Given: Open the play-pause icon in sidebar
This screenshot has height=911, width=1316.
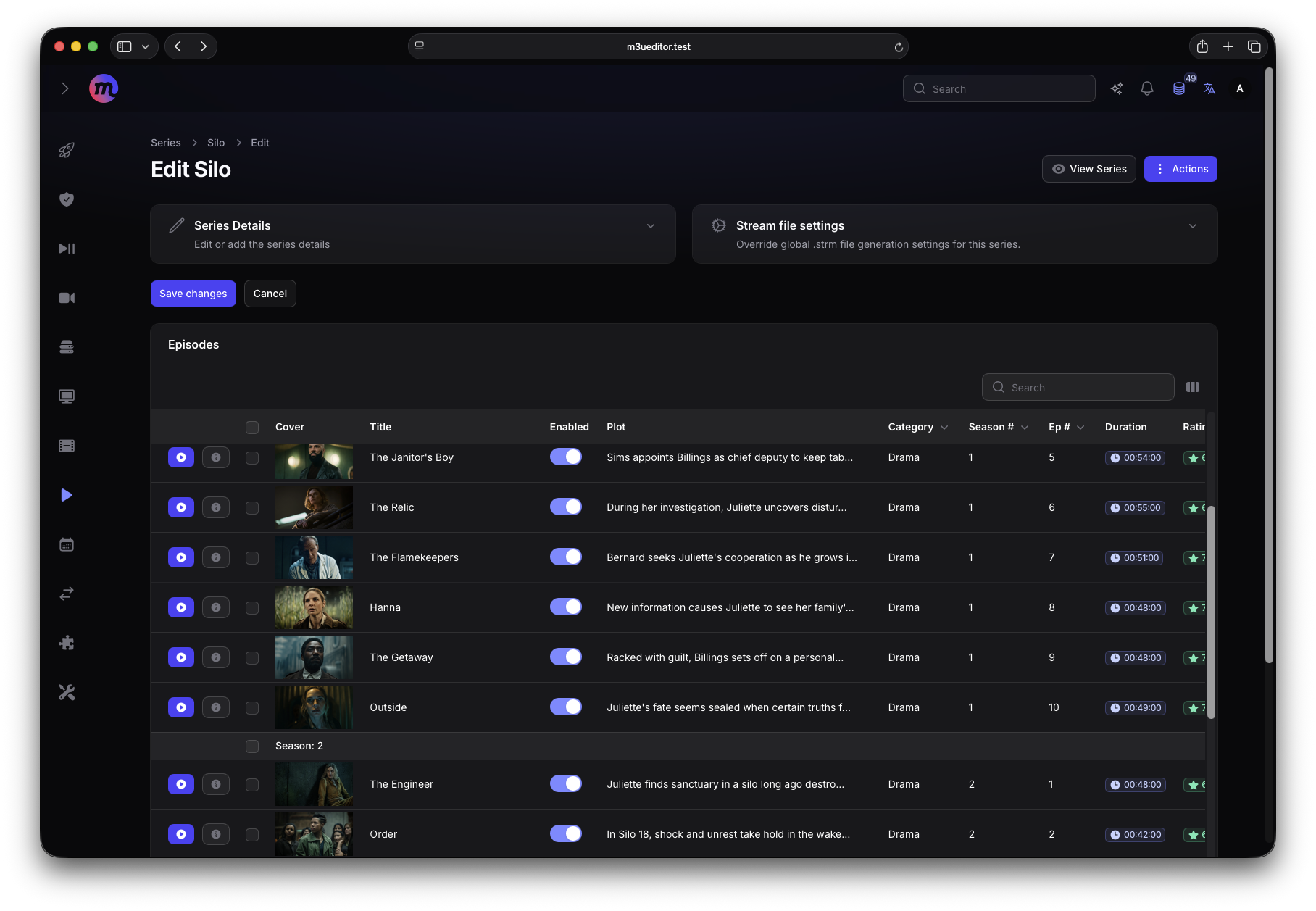Looking at the screenshot, I should point(67,249).
